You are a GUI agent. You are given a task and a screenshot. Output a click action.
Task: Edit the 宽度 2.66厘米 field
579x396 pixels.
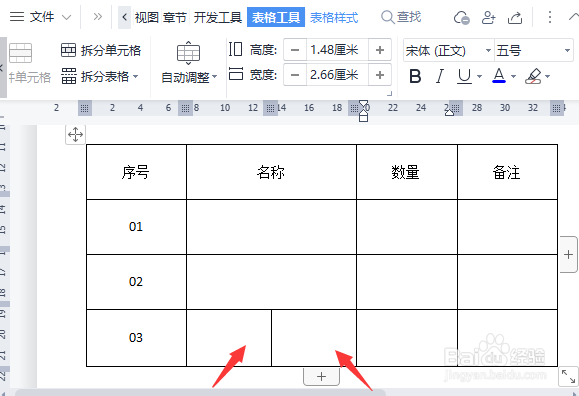(x=337, y=75)
